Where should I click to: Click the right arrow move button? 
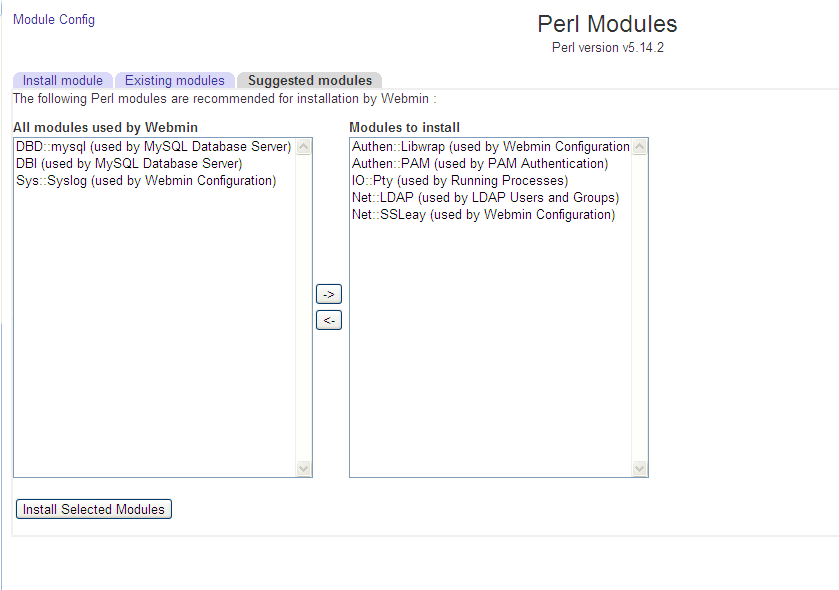(328, 294)
